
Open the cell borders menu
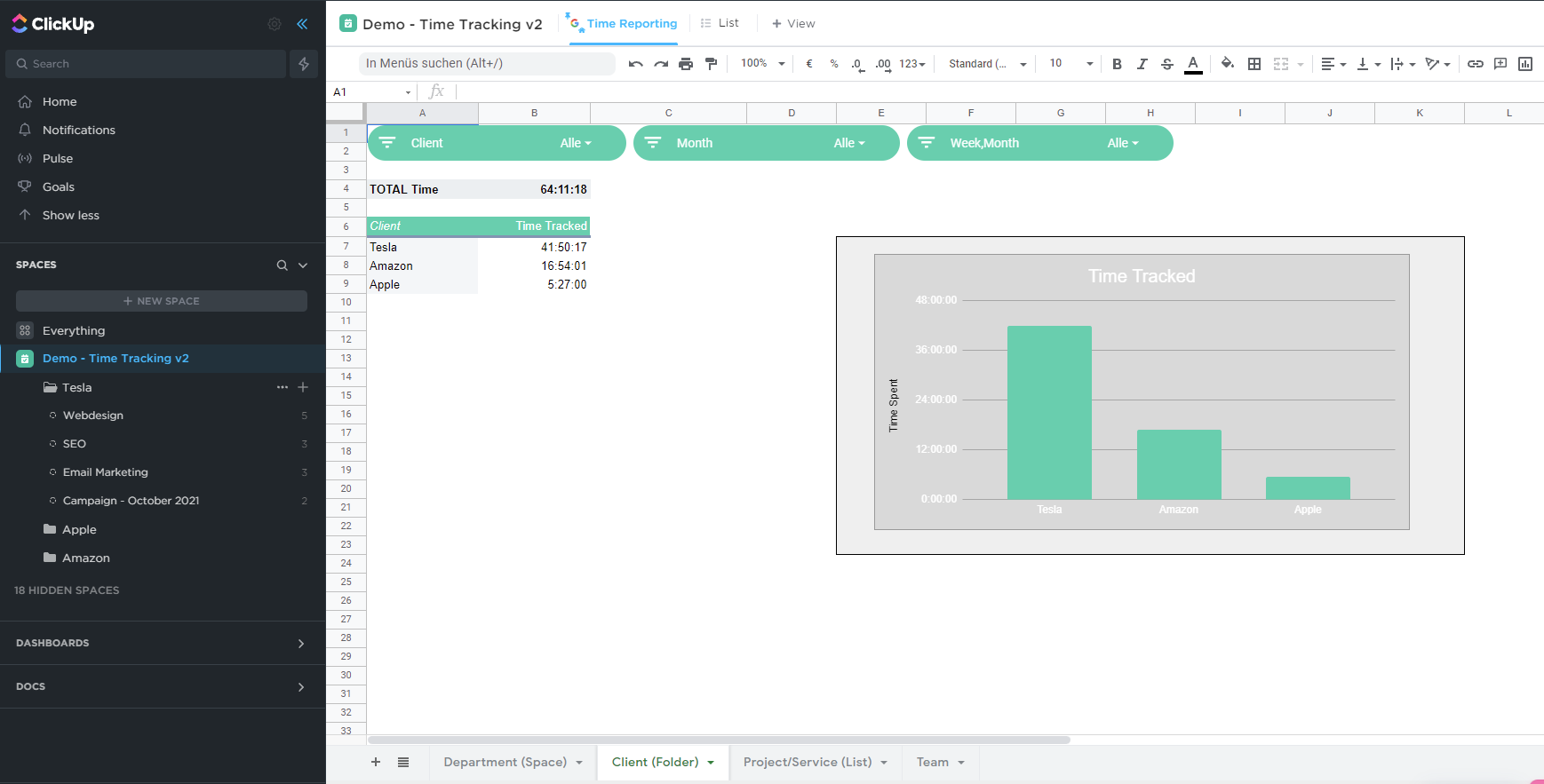tap(1254, 64)
